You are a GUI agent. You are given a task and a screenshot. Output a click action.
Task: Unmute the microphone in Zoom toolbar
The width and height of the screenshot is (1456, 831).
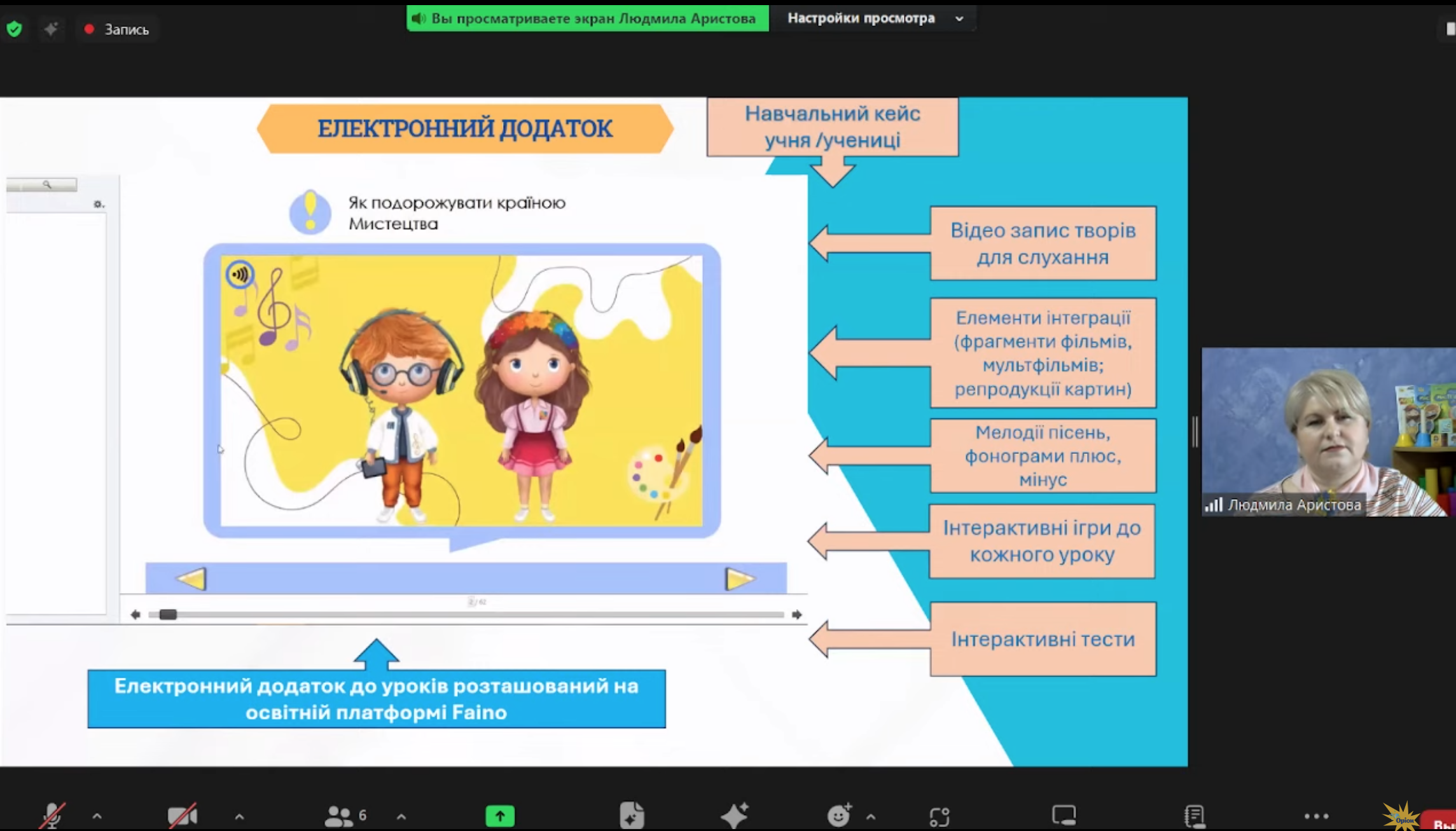[52, 815]
